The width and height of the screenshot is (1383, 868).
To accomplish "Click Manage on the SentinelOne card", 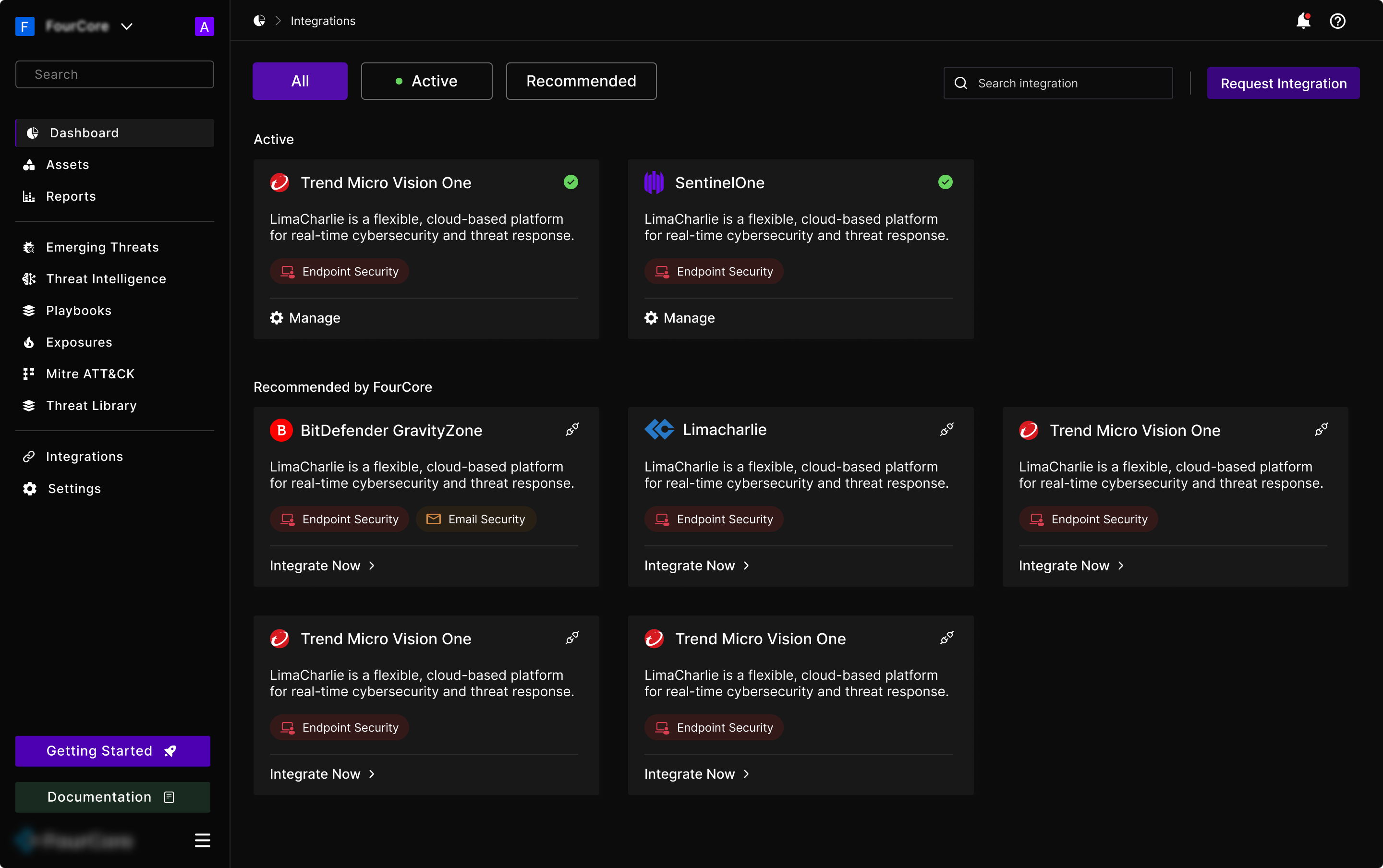I will pos(679,318).
